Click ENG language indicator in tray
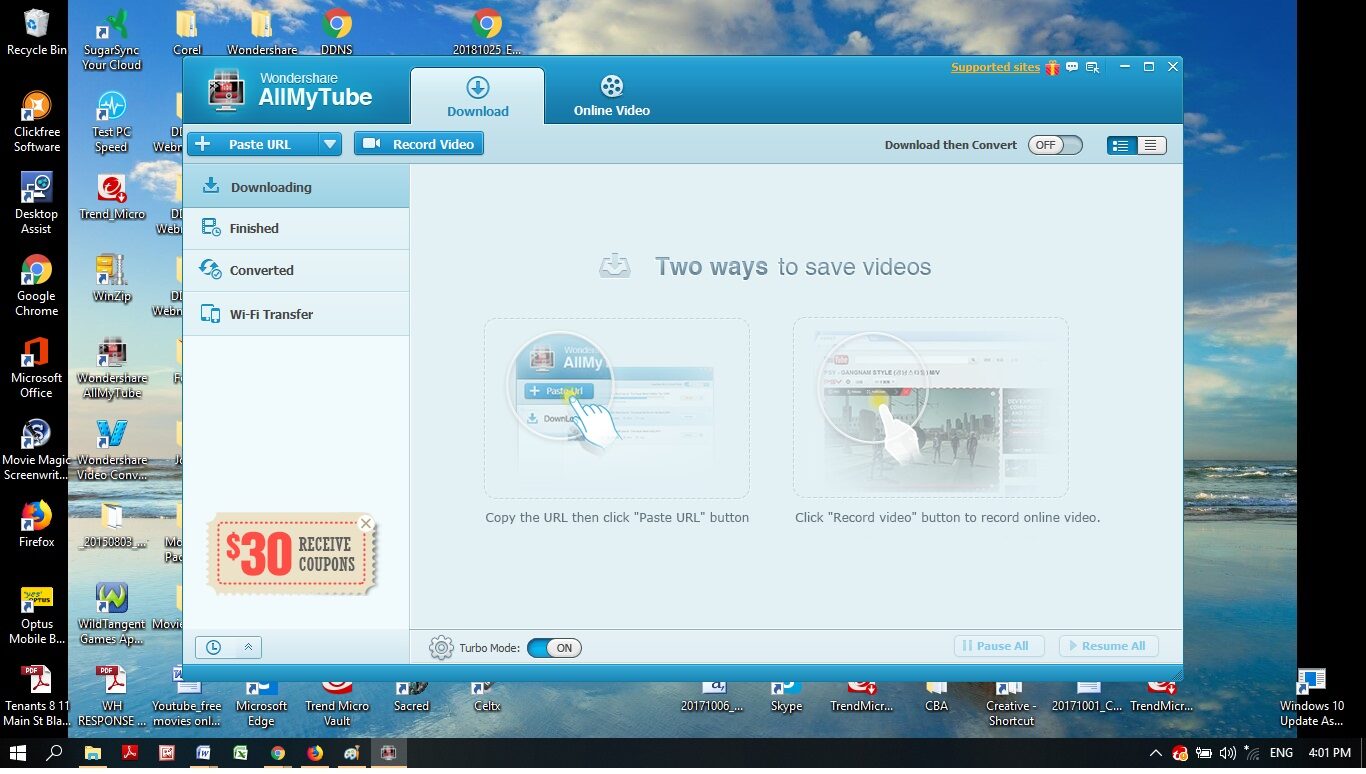 click(x=1281, y=753)
